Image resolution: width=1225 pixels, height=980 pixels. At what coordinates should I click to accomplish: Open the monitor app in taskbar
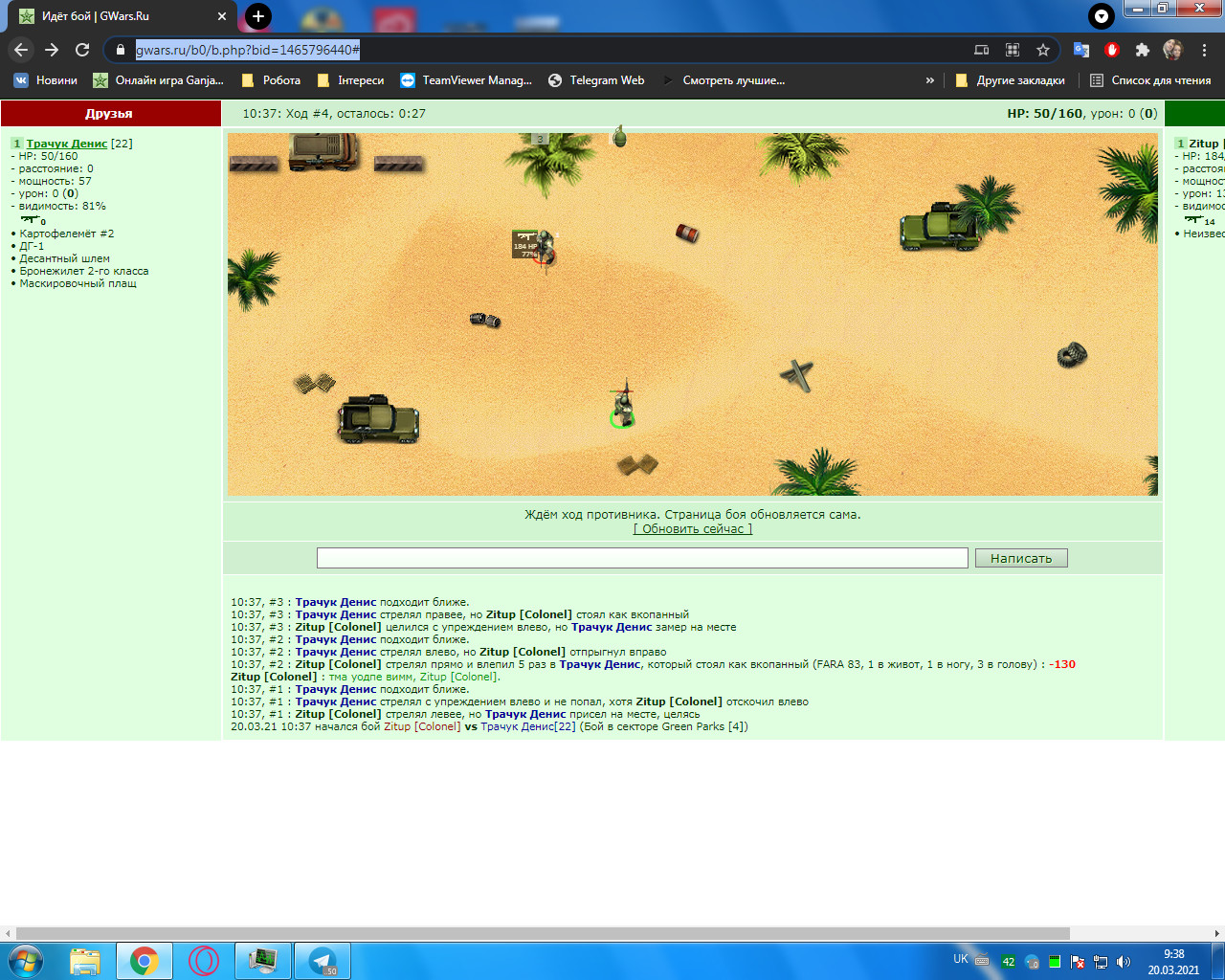point(263,961)
